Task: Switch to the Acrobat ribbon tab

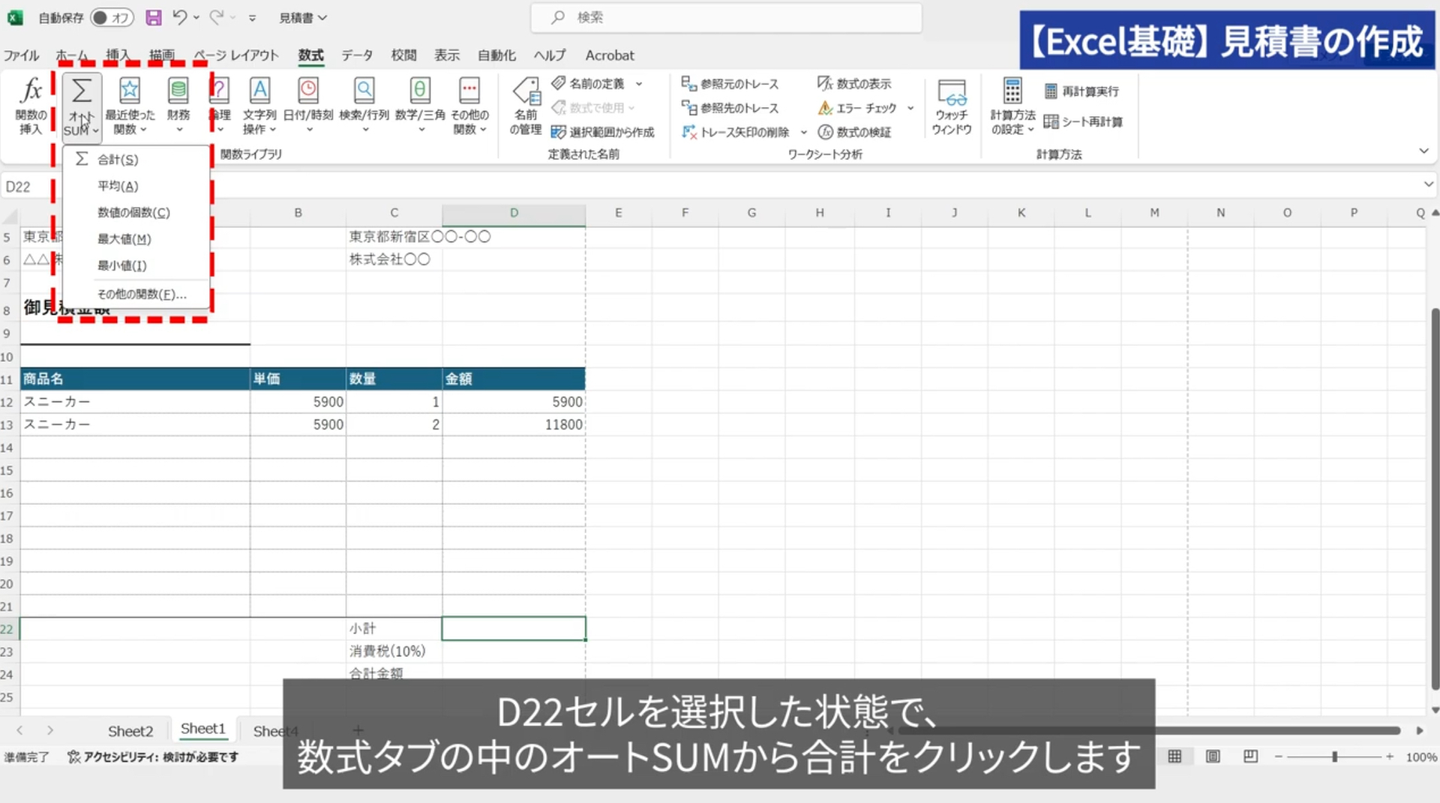Action: click(610, 55)
